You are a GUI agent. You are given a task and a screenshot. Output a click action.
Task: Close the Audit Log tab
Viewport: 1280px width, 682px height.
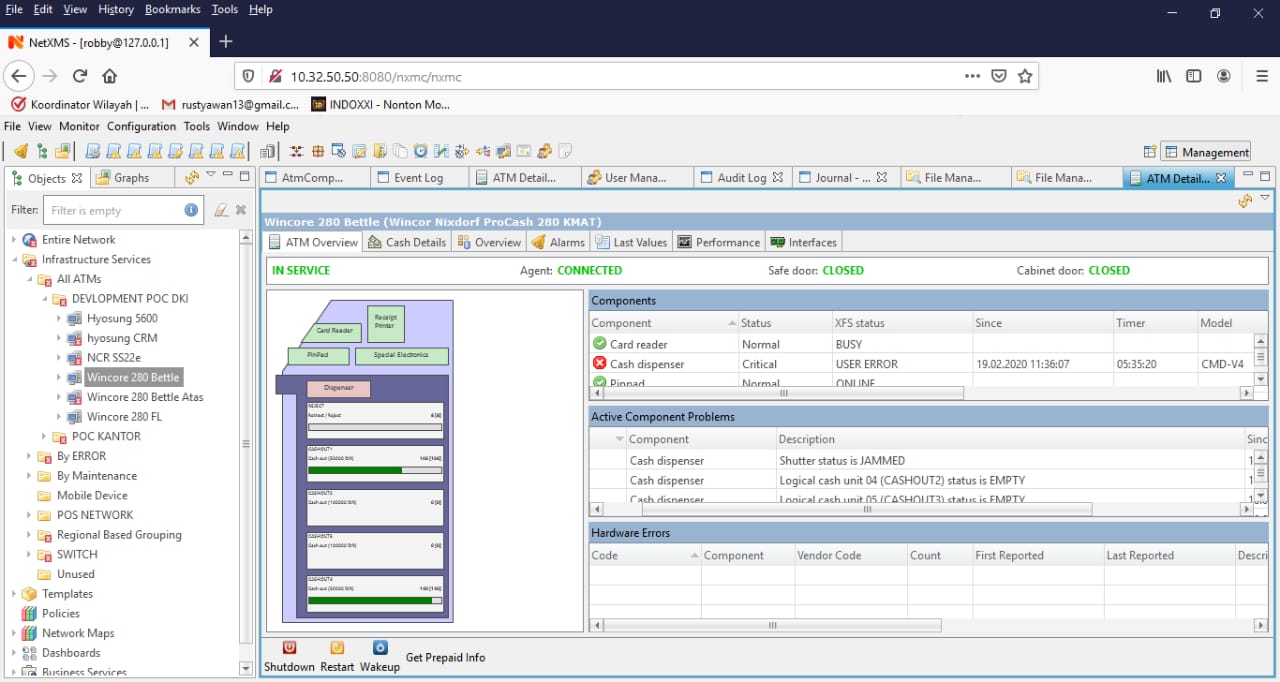tap(776, 177)
